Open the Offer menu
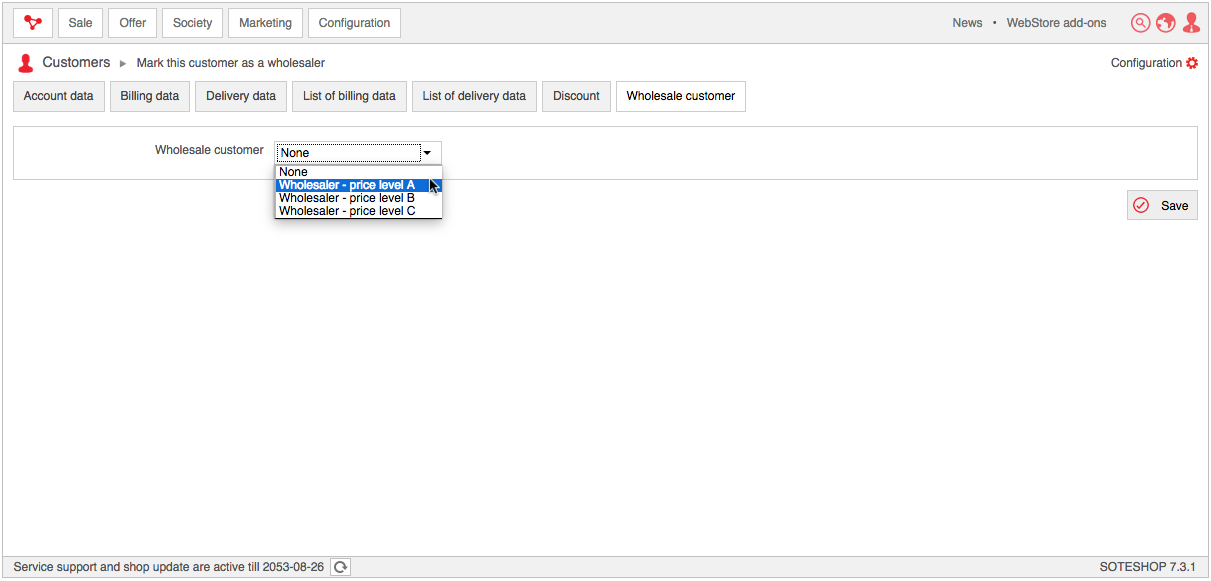This screenshot has width=1211, height=581. (x=132, y=23)
